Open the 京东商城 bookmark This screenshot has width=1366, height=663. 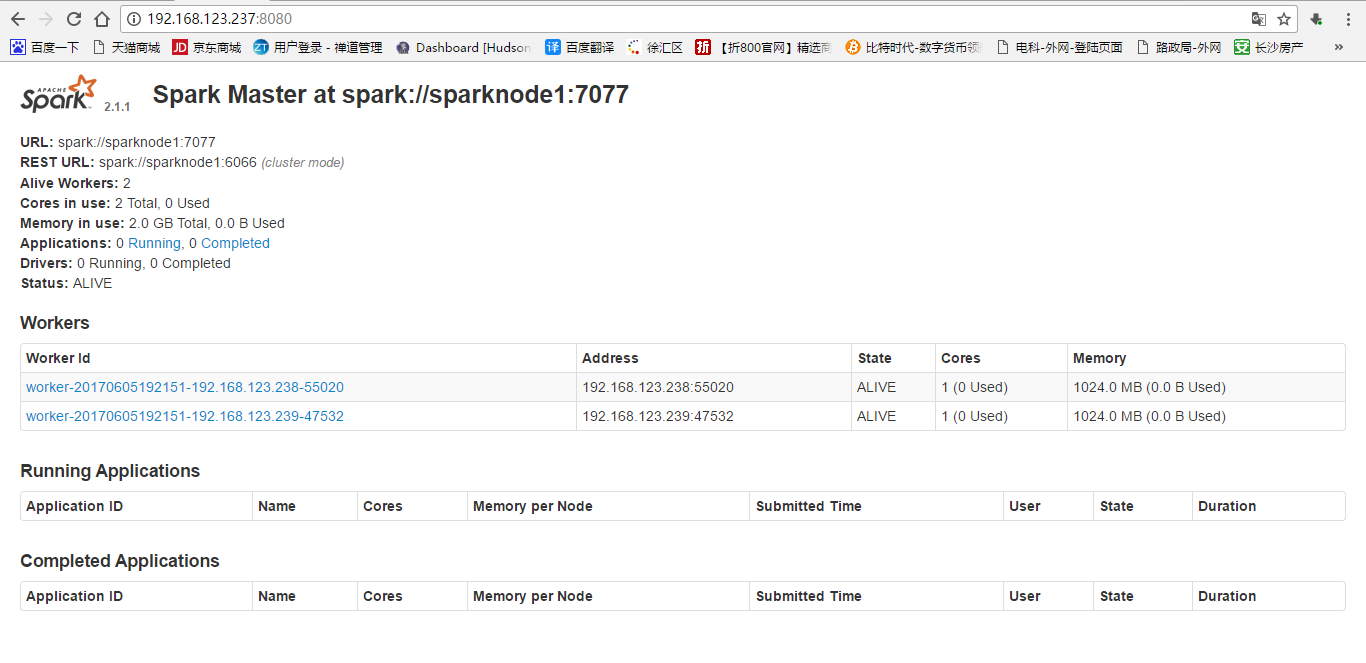[x=207, y=47]
